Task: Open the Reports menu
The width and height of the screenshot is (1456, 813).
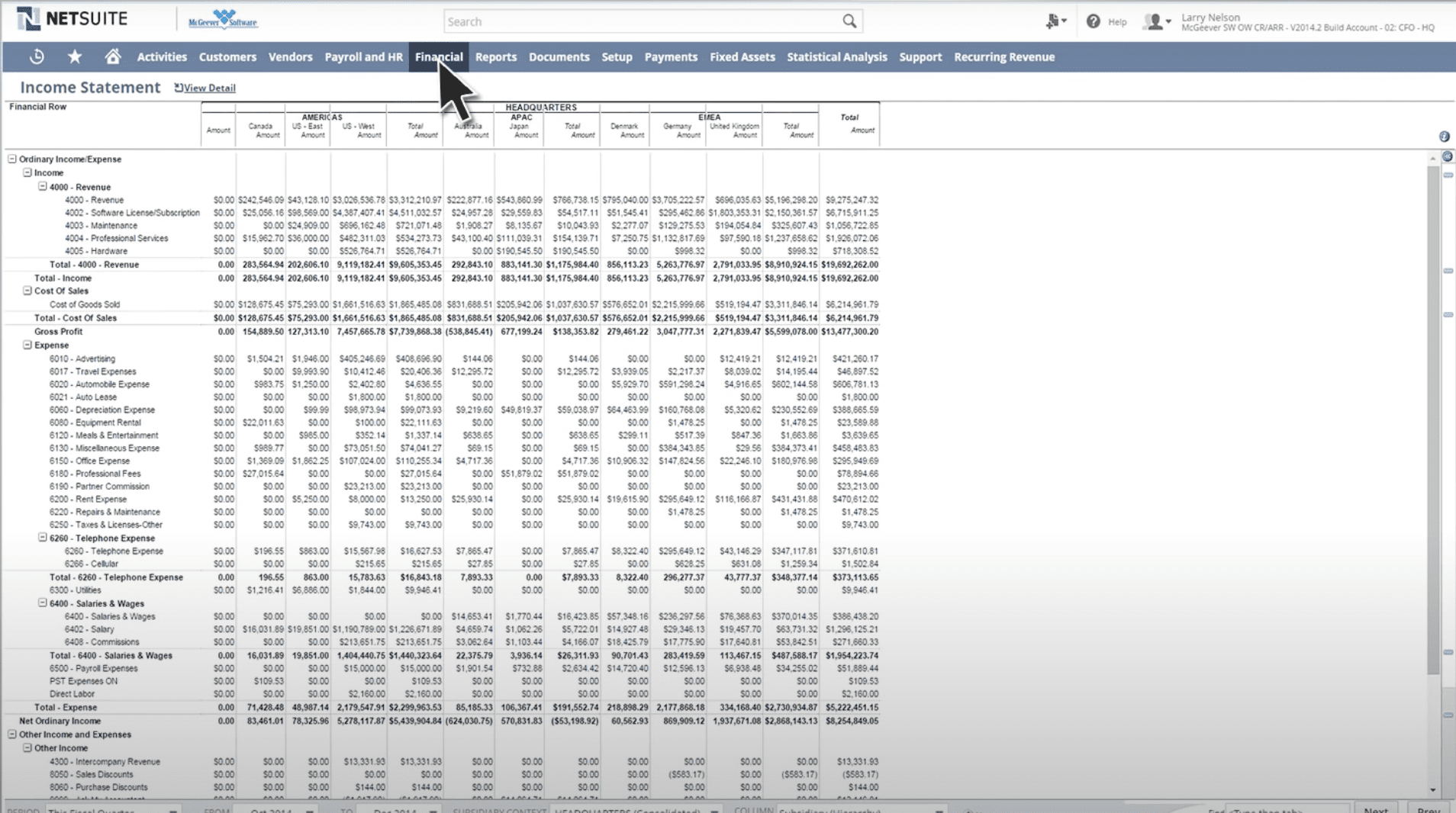Action: click(x=495, y=56)
